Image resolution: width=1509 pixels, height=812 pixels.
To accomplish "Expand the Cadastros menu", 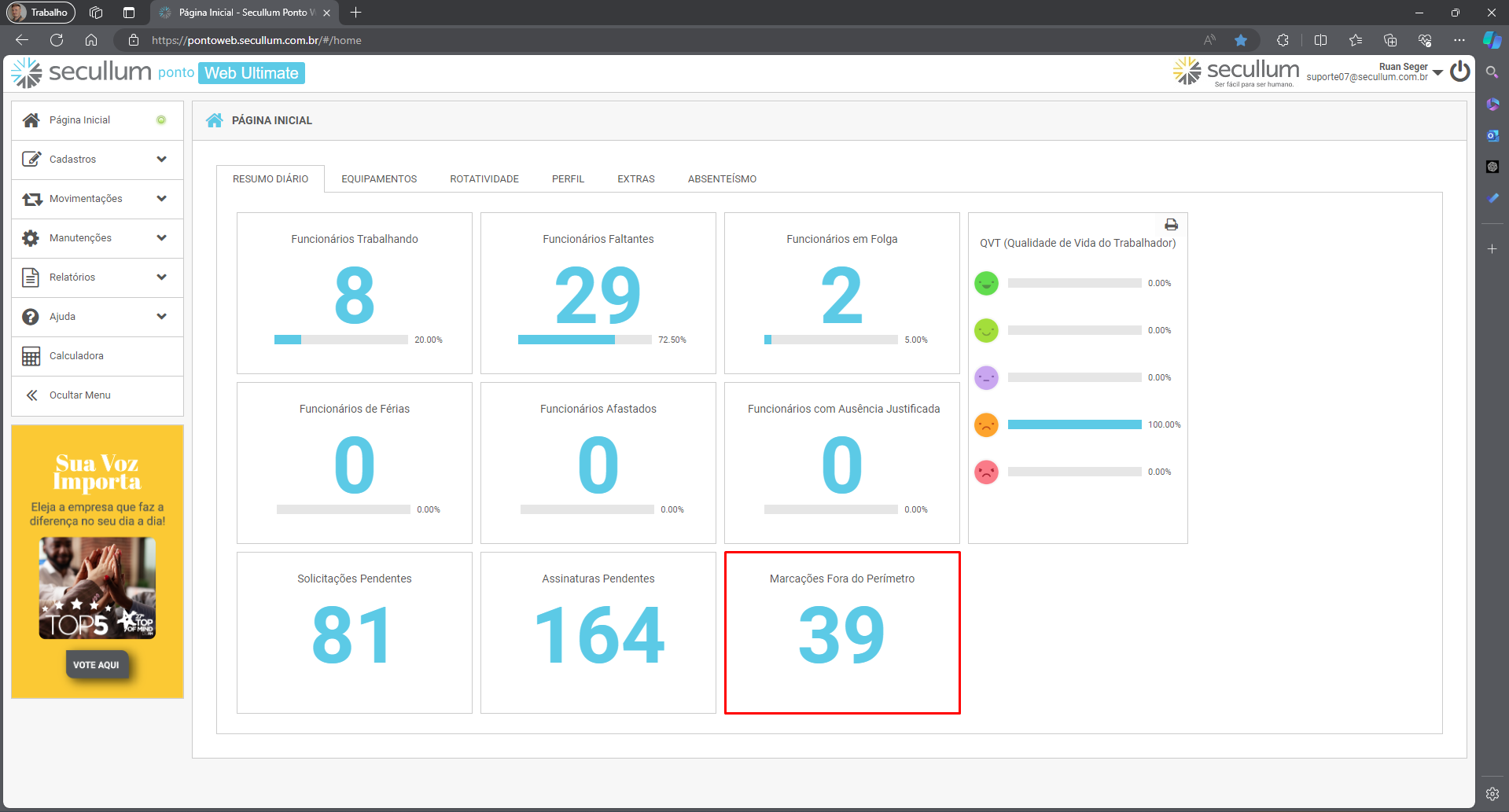I will tap(98, 160).
